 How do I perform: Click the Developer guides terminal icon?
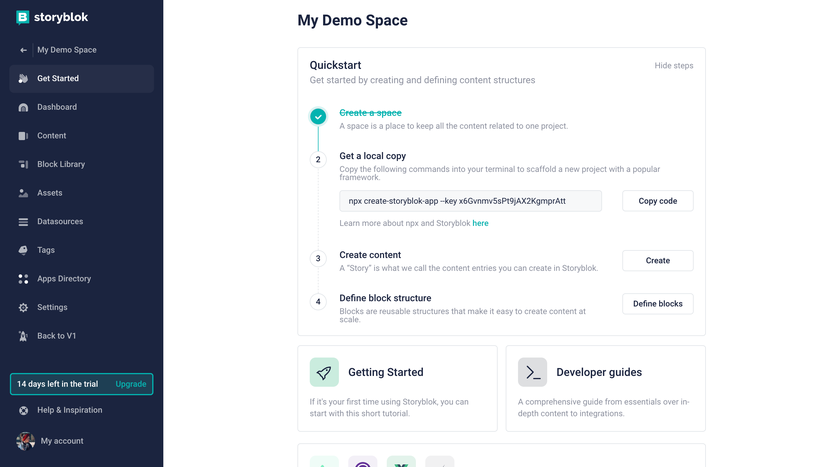(x=532, y=372)
